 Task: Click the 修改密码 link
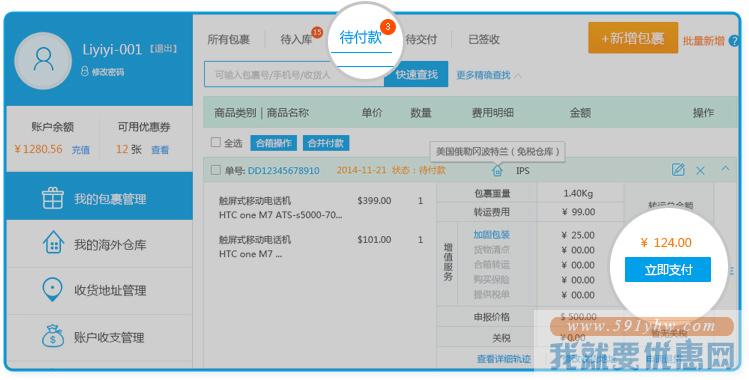[108, 72]
